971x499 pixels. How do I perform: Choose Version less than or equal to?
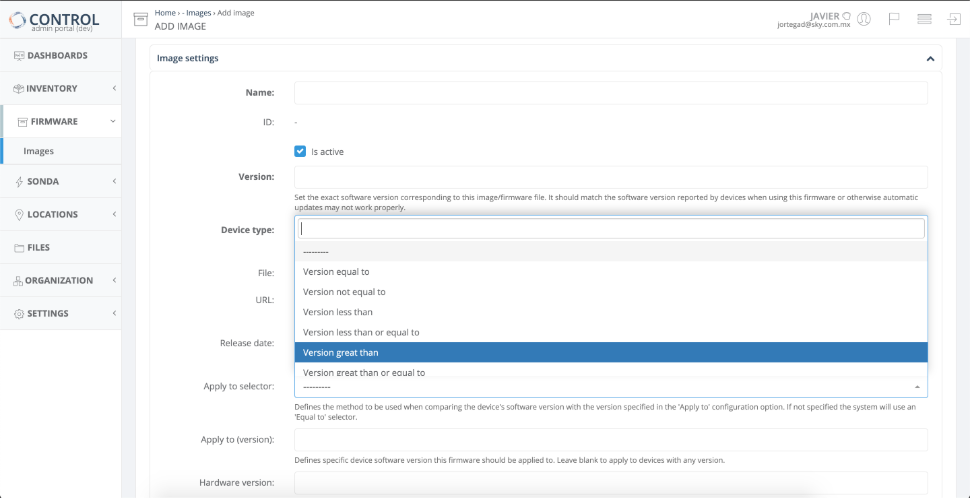click(610, 332)
